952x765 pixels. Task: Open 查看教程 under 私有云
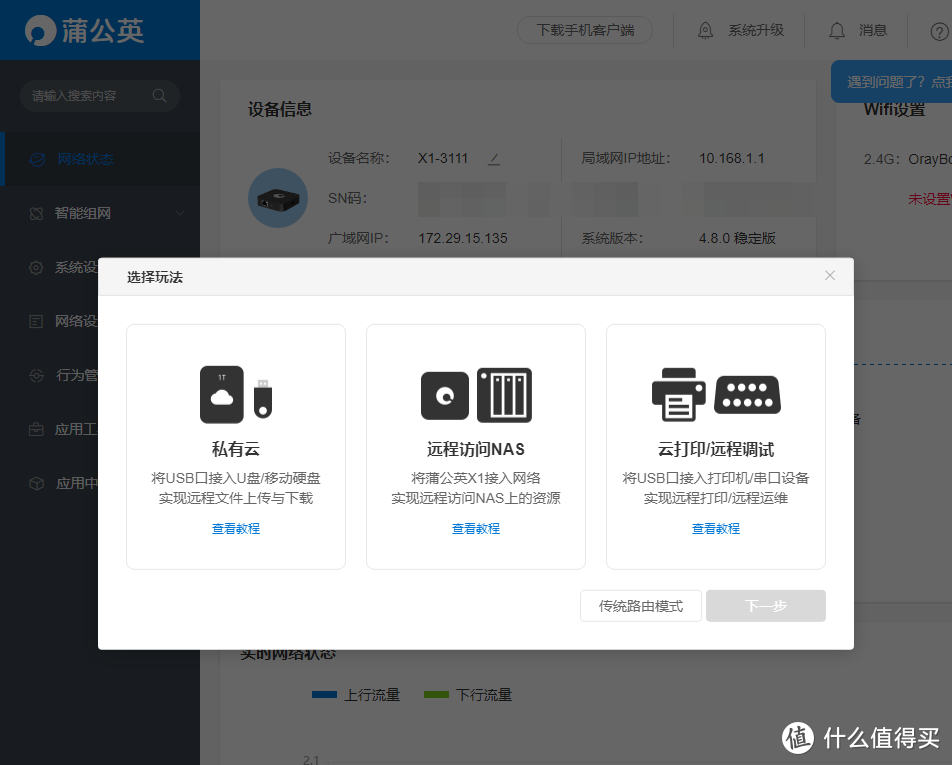coord(235,528)
